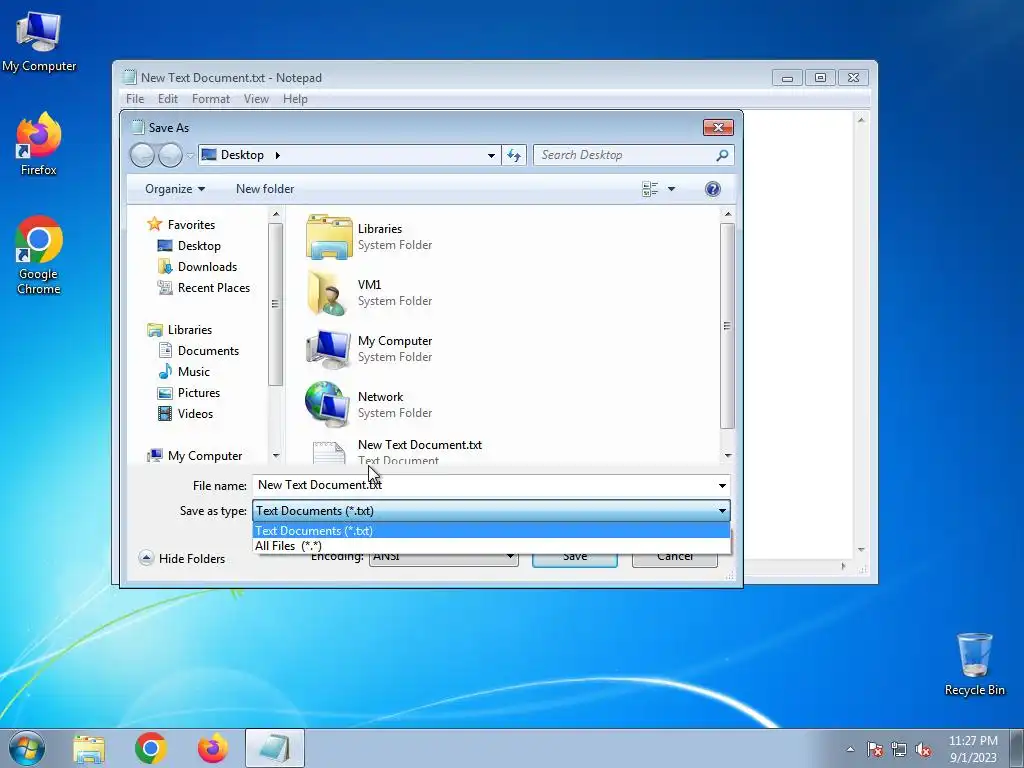1024x768 pixels.
Task: Open the Notepad Help menu
Action: point(295,99)
